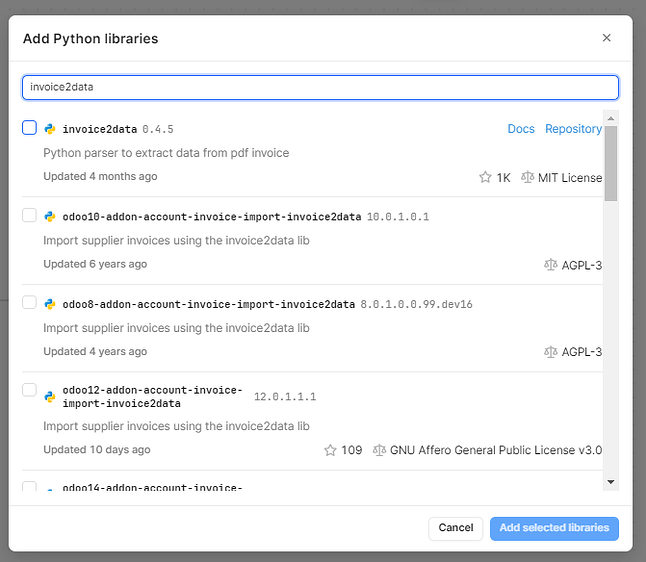
Task: Click Python icon beside odoo10-addon package
Action: (50, 216)
